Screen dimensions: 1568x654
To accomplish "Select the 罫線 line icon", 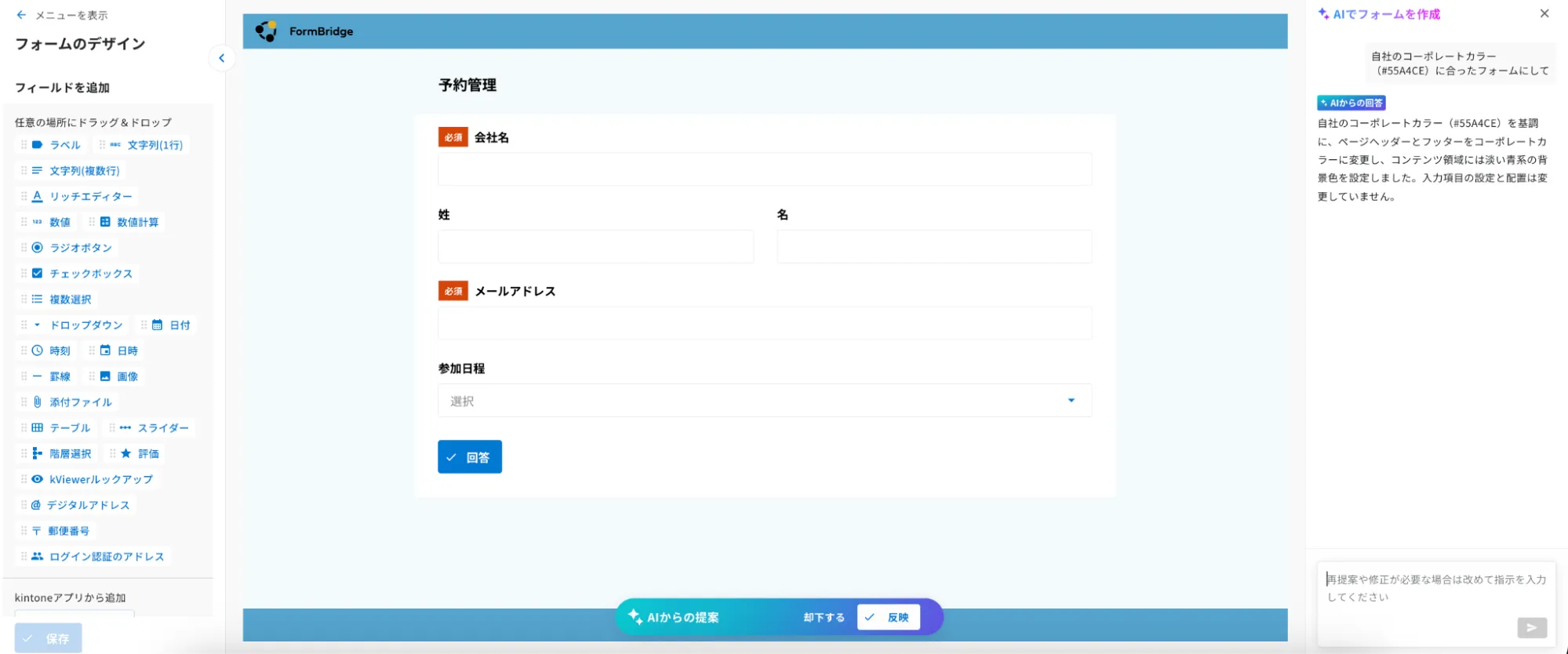I will (37, 377).
